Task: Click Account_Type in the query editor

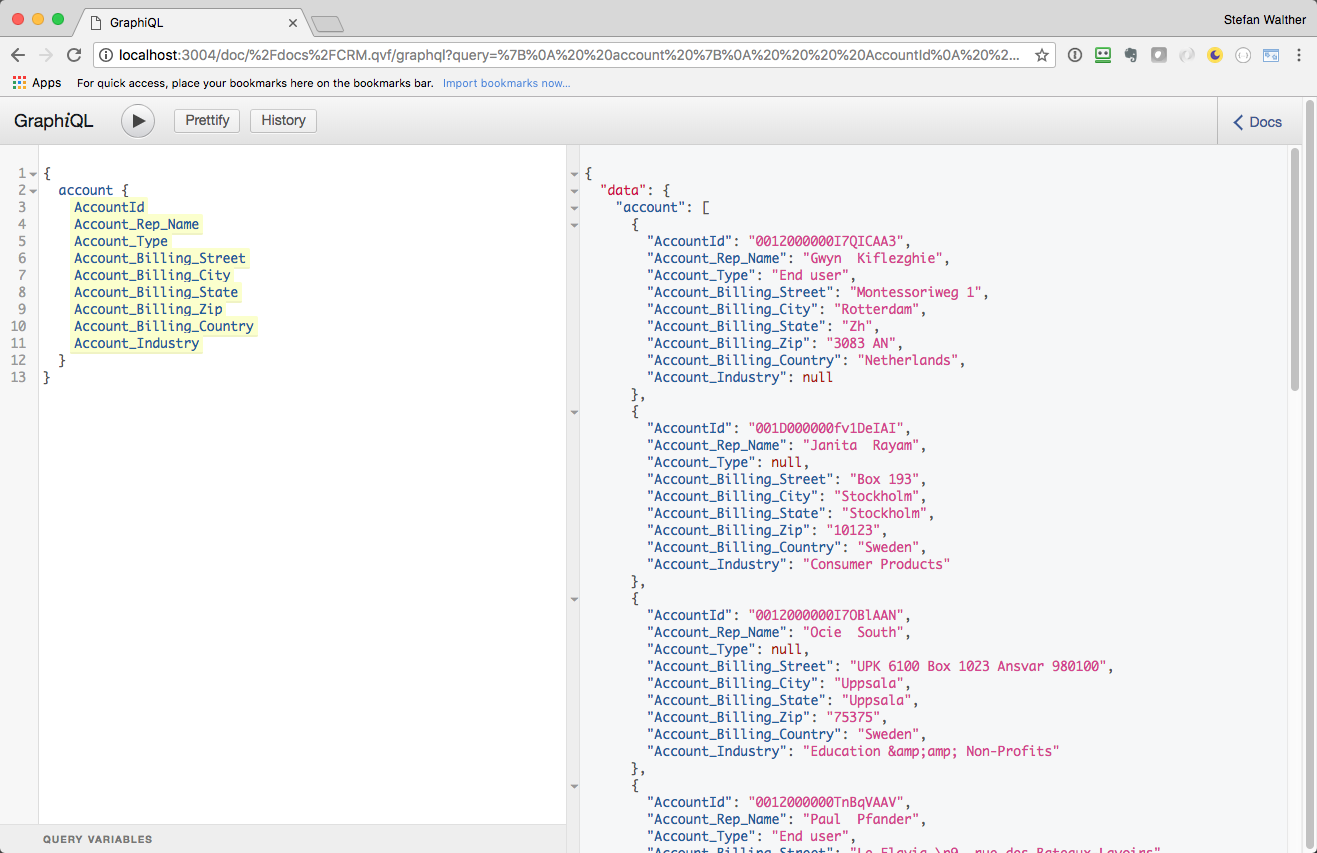Action: click(121, 241)
